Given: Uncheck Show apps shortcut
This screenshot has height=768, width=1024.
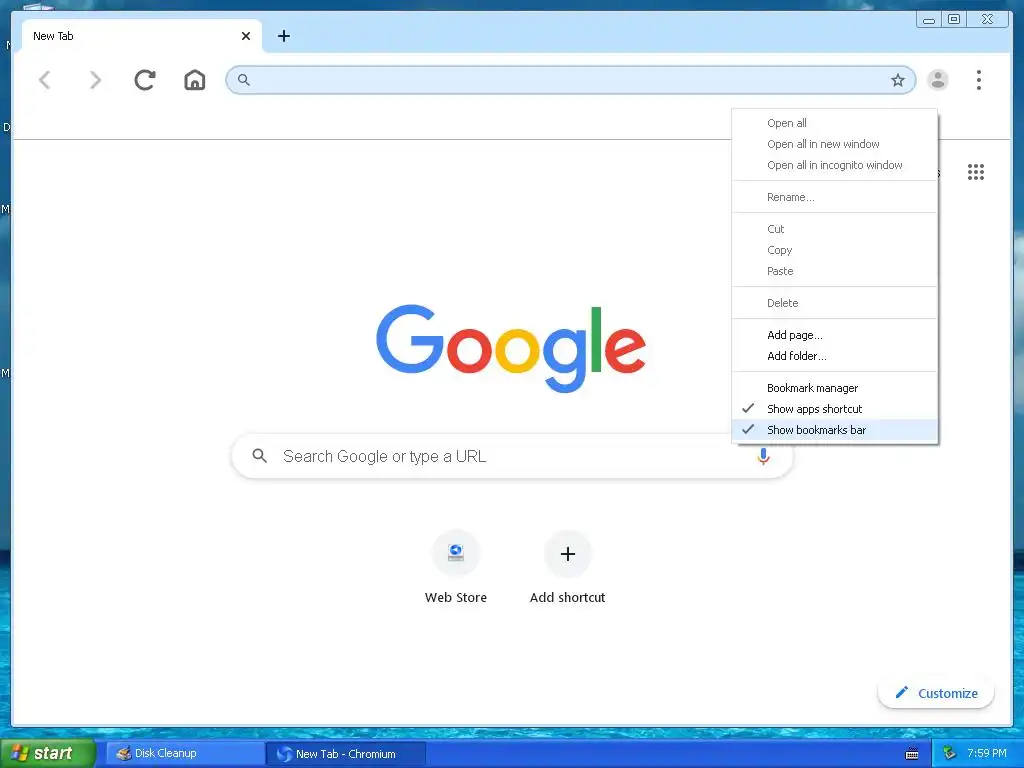Looking at the screenshot, I should [x=835, y=409].
